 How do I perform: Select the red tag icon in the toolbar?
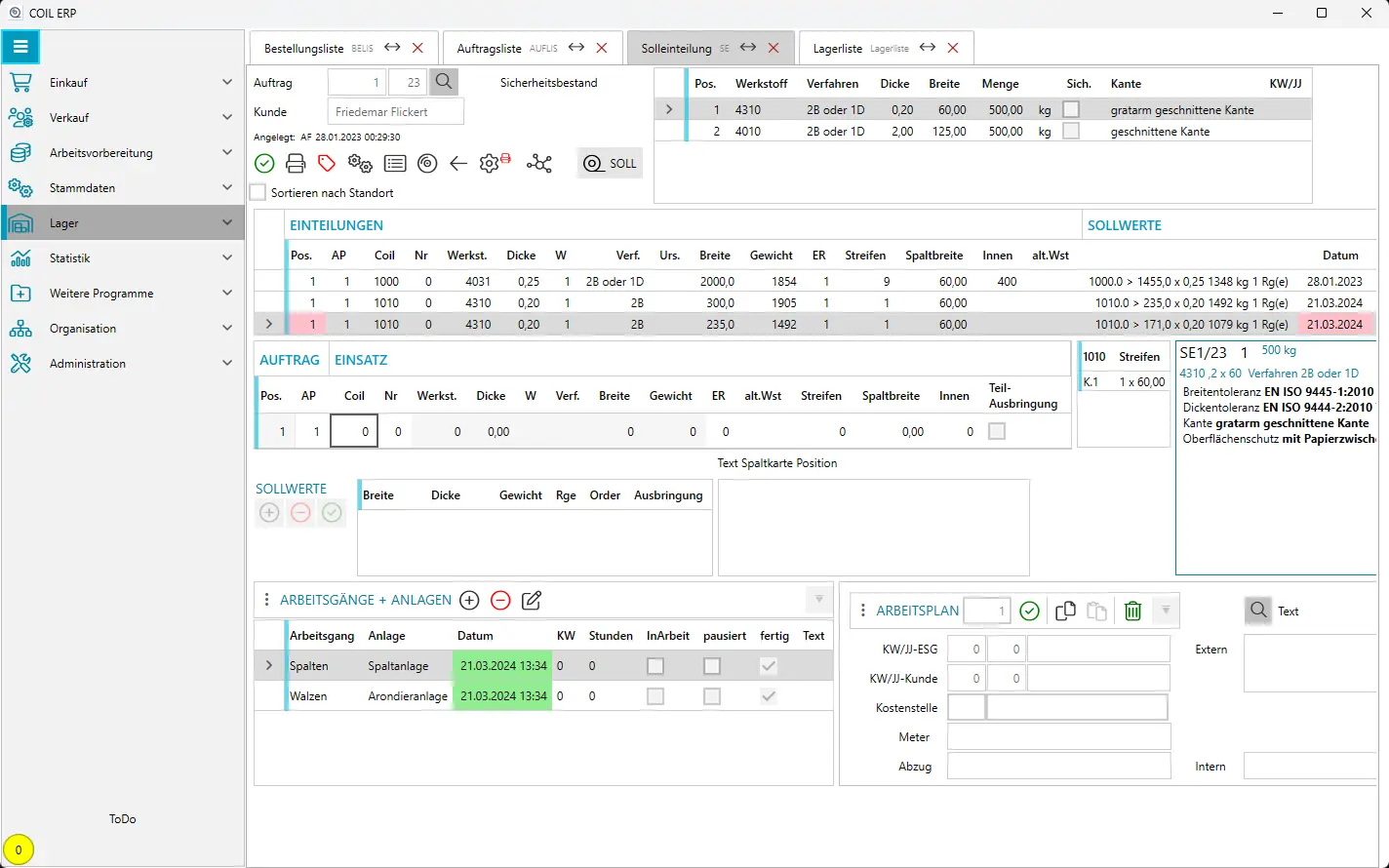pos(327,163)
